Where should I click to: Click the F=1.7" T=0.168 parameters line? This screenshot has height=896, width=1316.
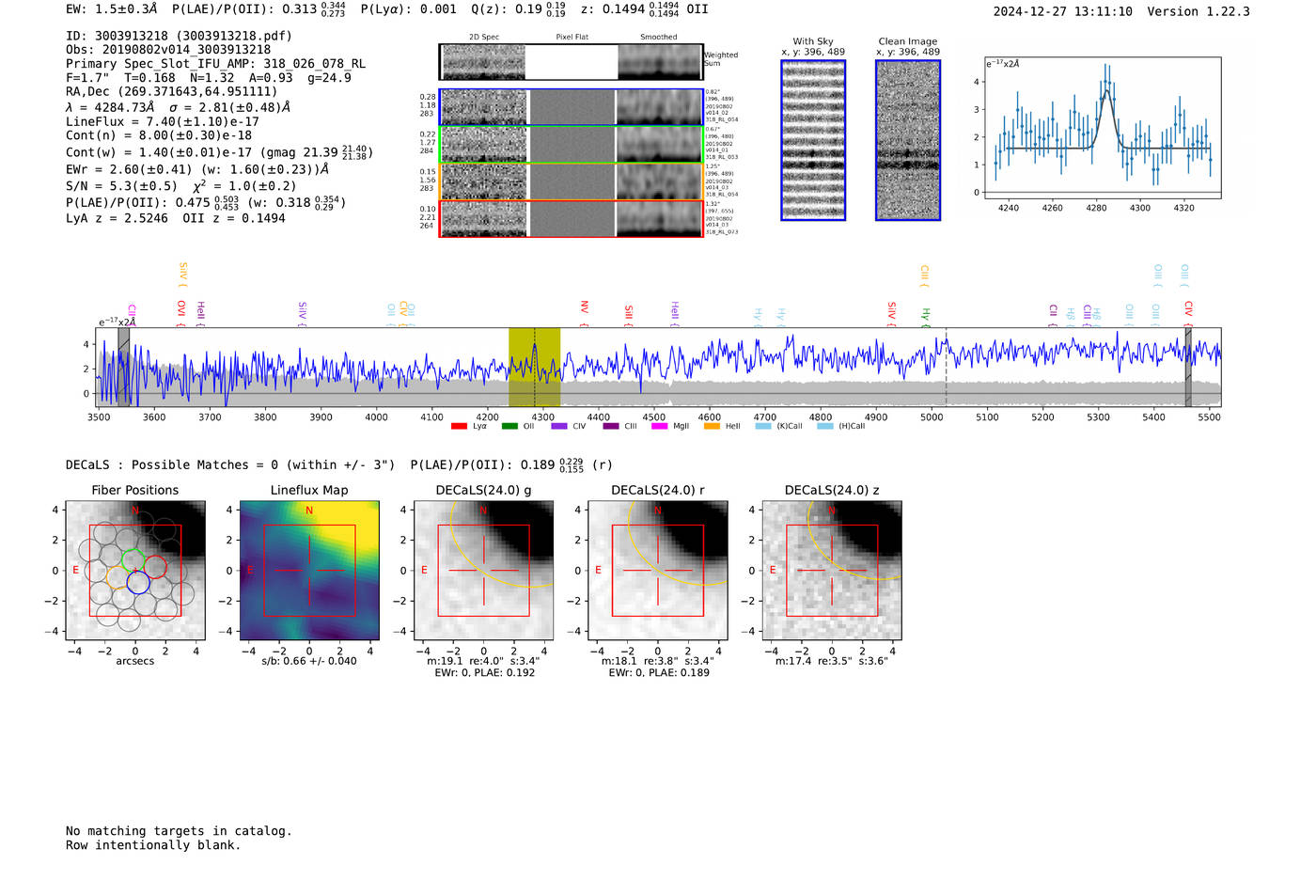click(x=208, y=78)
